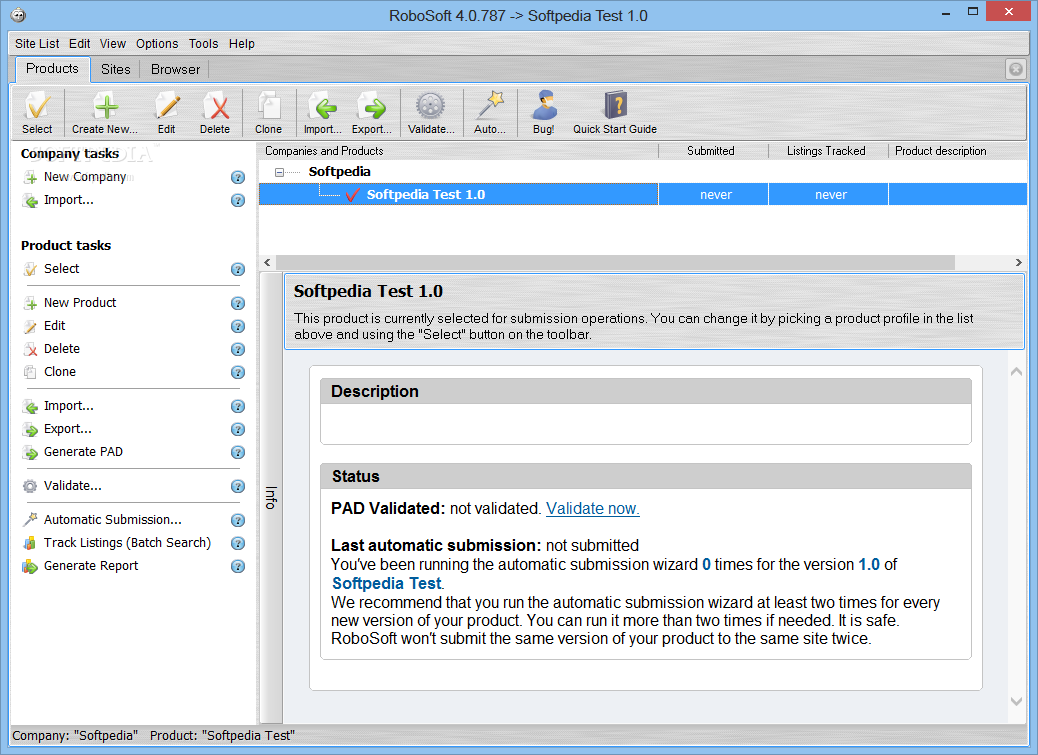Click the Edit pencil toolbar icon

tap(167, 112)
